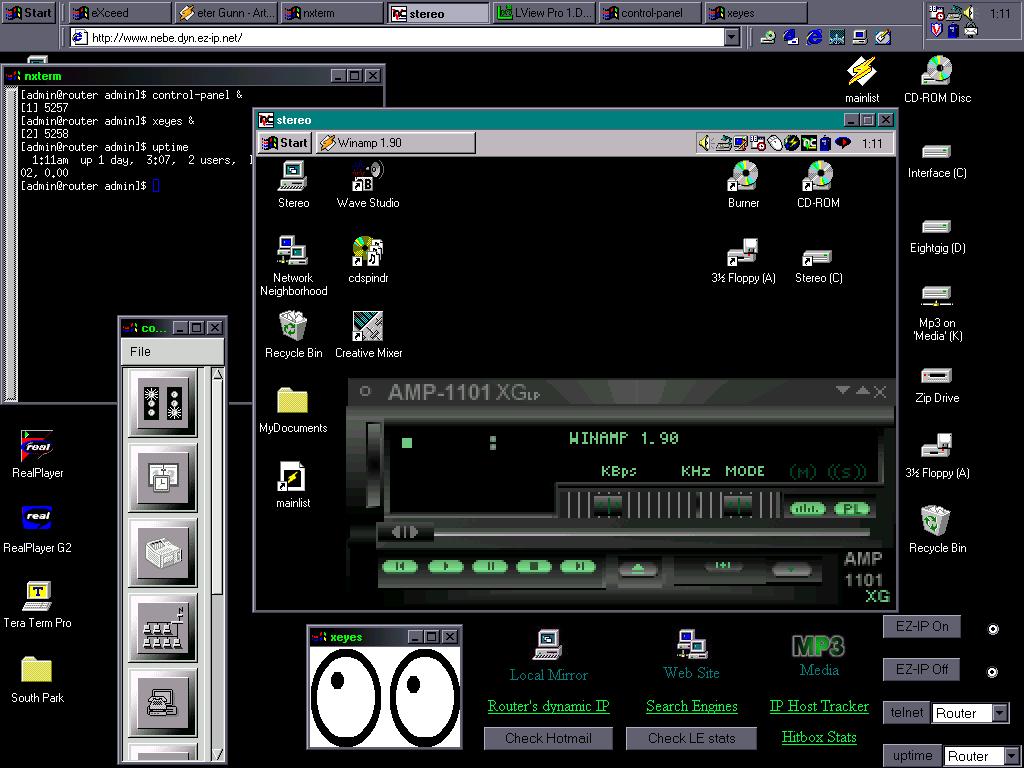Select the radio button beside EZ-IP Off
The width and height of the screenshot is (1024, 768).
coord(993,672)
